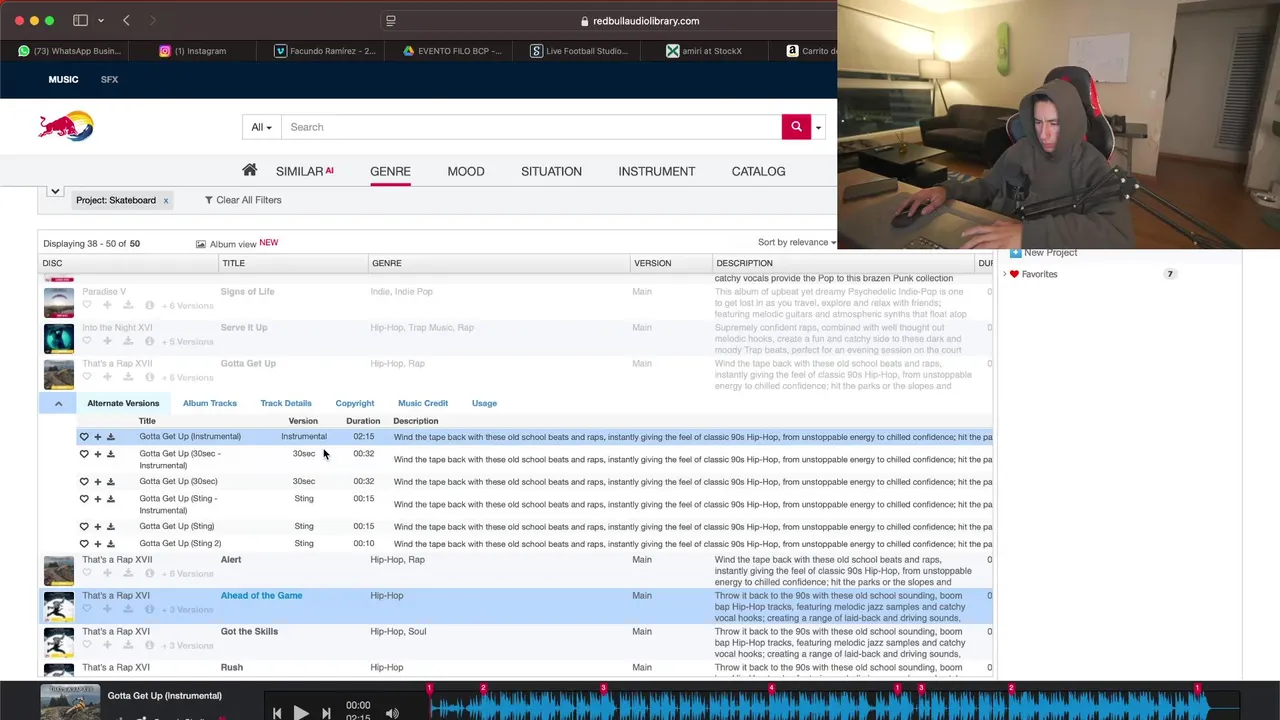This screenshot has height=720, width=1280.
Task: Skip to previous track in player
Action: point(277,713)
